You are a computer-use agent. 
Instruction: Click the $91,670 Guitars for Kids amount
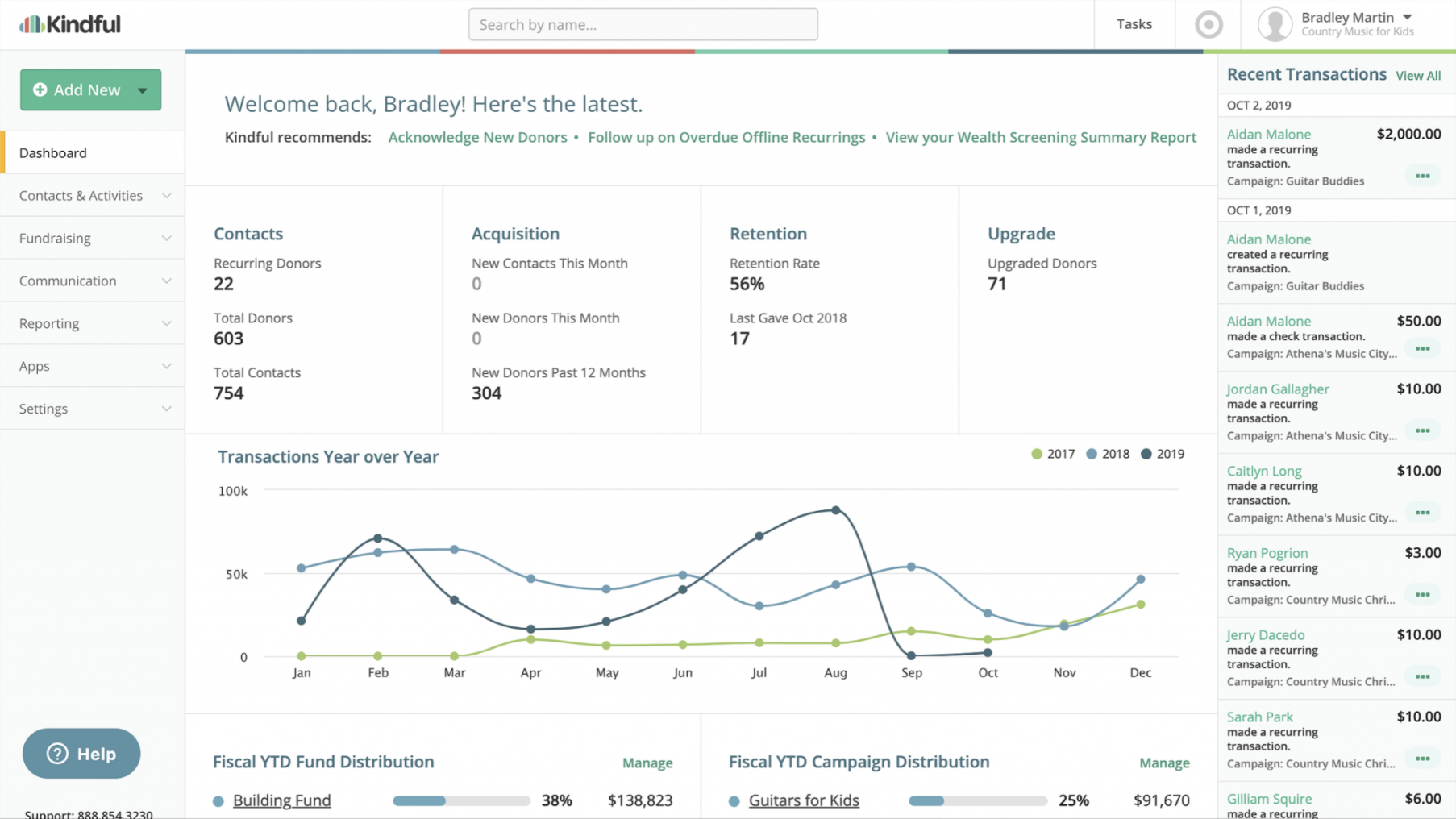(x=1162, y=800)
